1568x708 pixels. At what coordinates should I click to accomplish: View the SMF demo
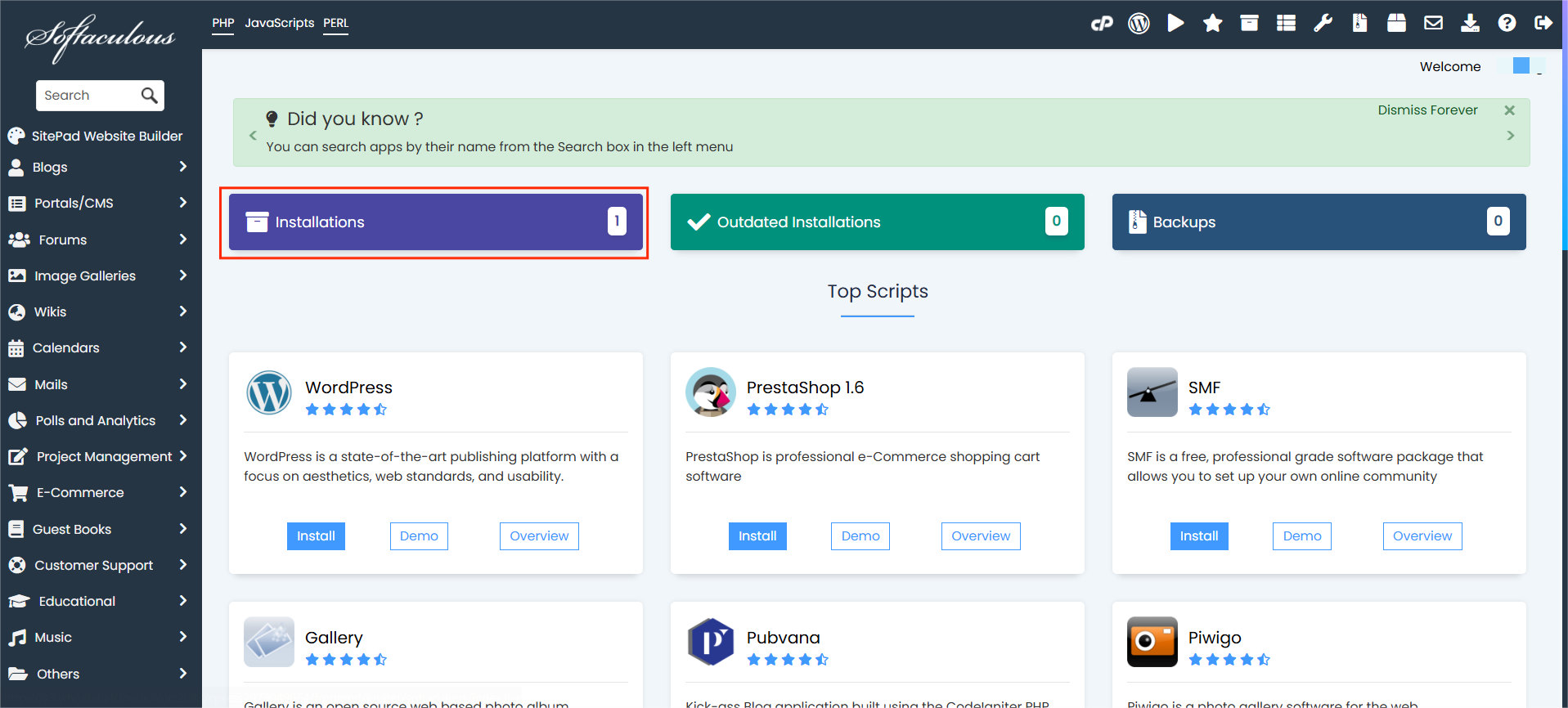(x=1302, y=536)
